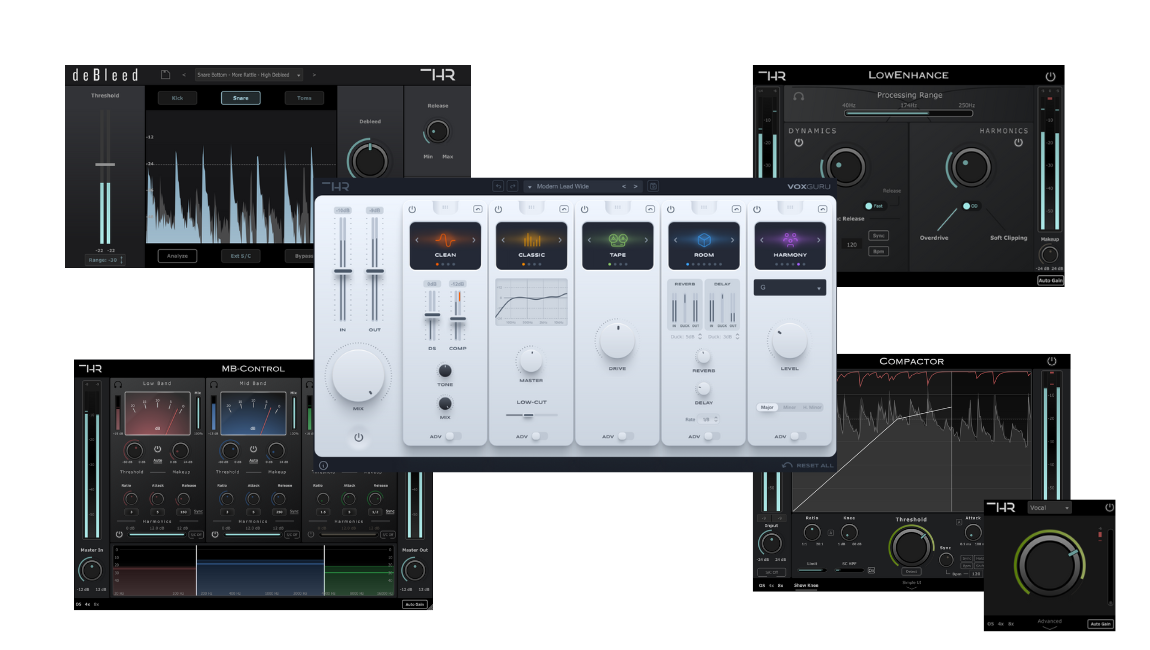Screen dimensions: 1150x650
Task: Enable the ADV switch in the ROOM module
Action: coord(711,437)
